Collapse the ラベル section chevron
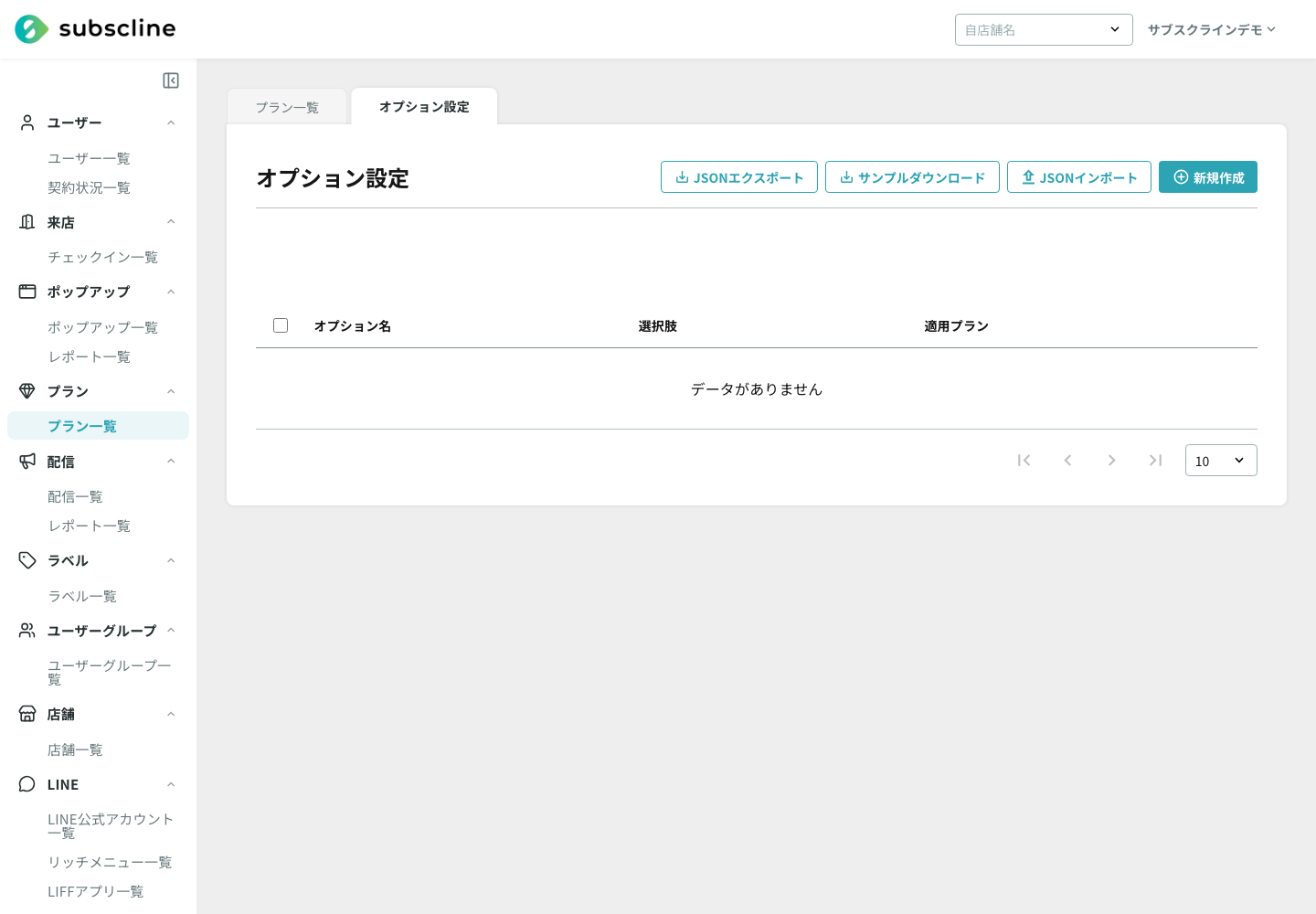Screen dimensions: 1316x914 171,560
